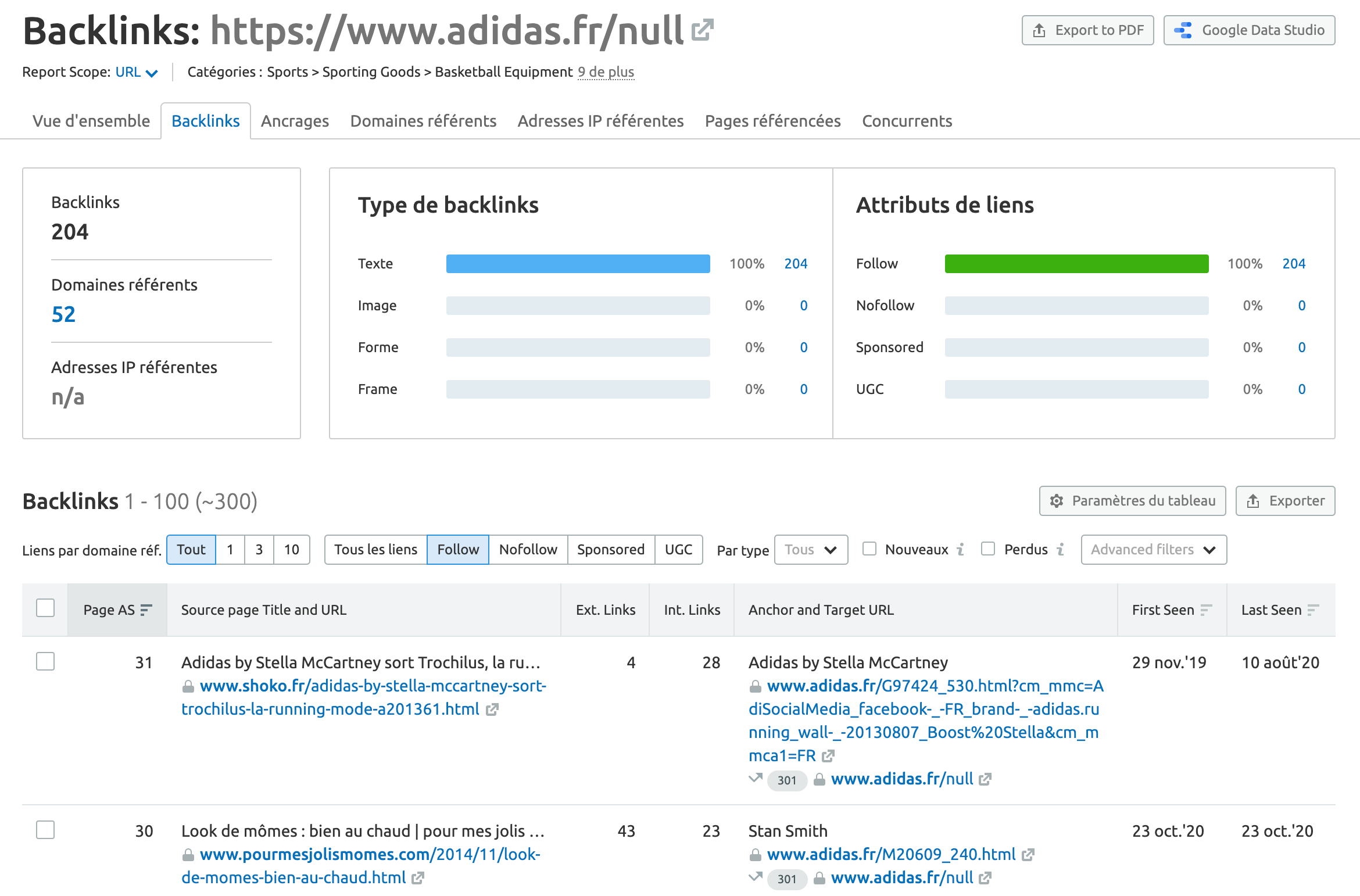Screen dimensions: 1360x896
Task: Select 1 link per referring domain
Action: pyautogui.click(x=230, y=550)
